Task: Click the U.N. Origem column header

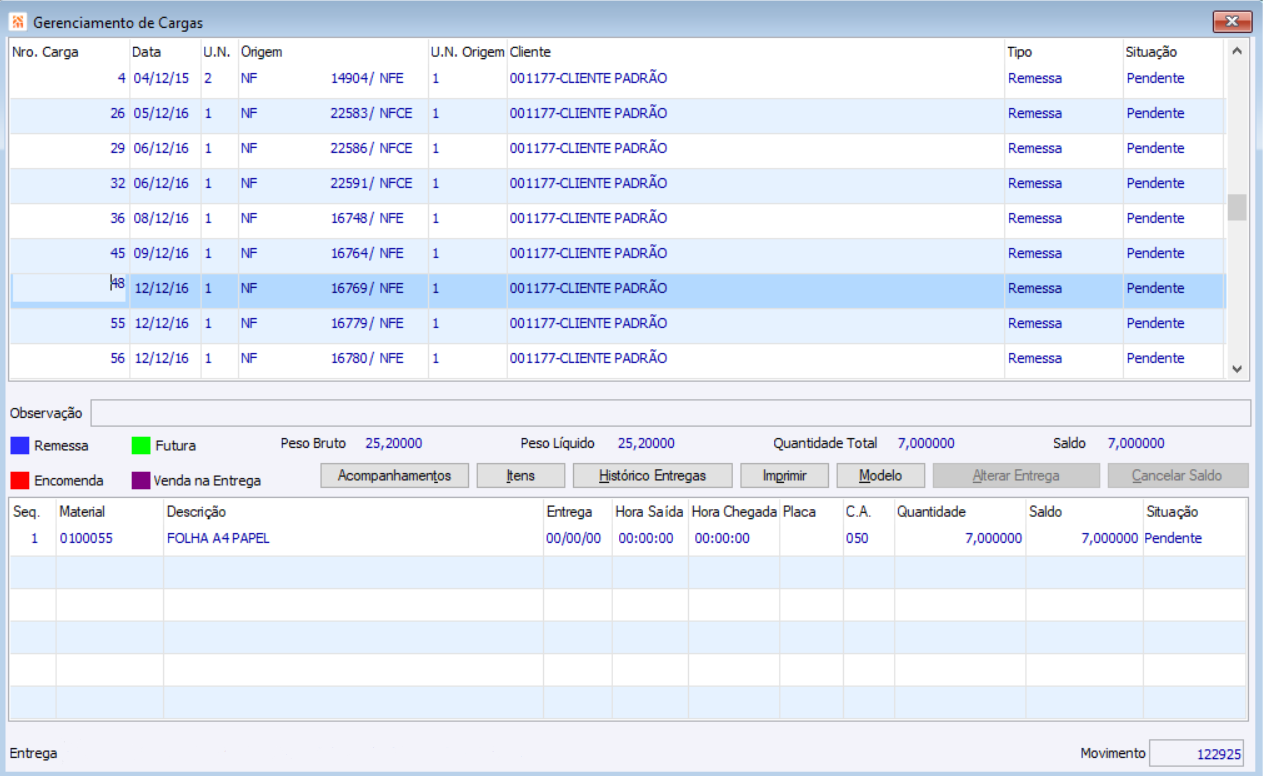Action: pyautogui.click(x=467, y=52)
